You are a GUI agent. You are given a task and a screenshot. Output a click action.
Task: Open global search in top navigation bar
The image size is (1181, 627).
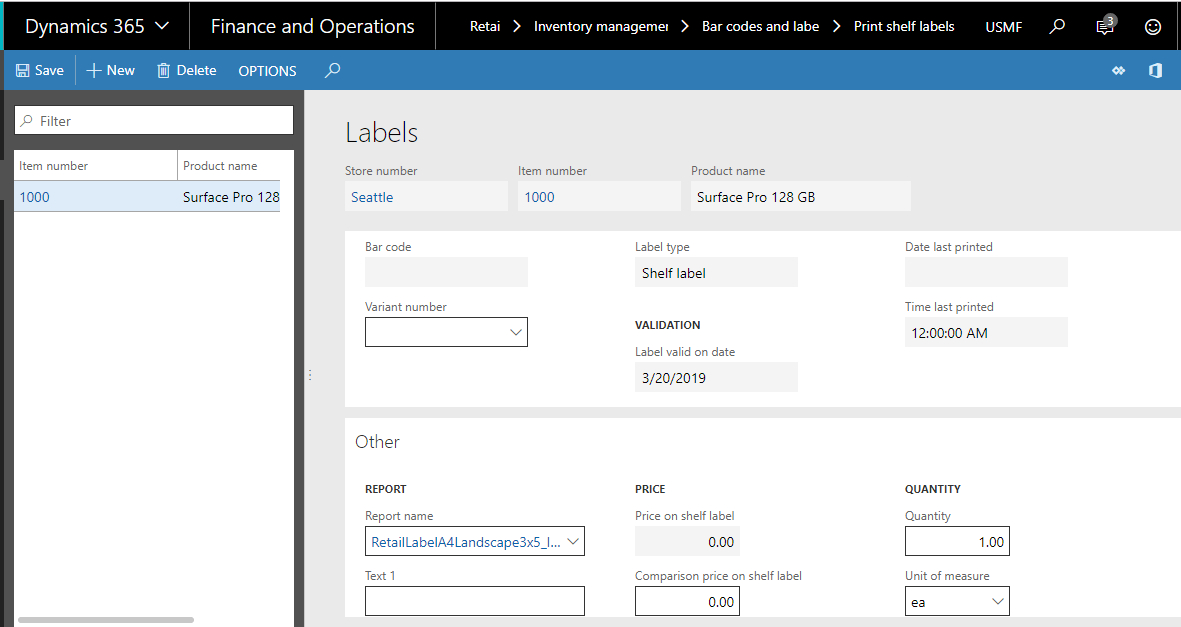click(1057, 27)
